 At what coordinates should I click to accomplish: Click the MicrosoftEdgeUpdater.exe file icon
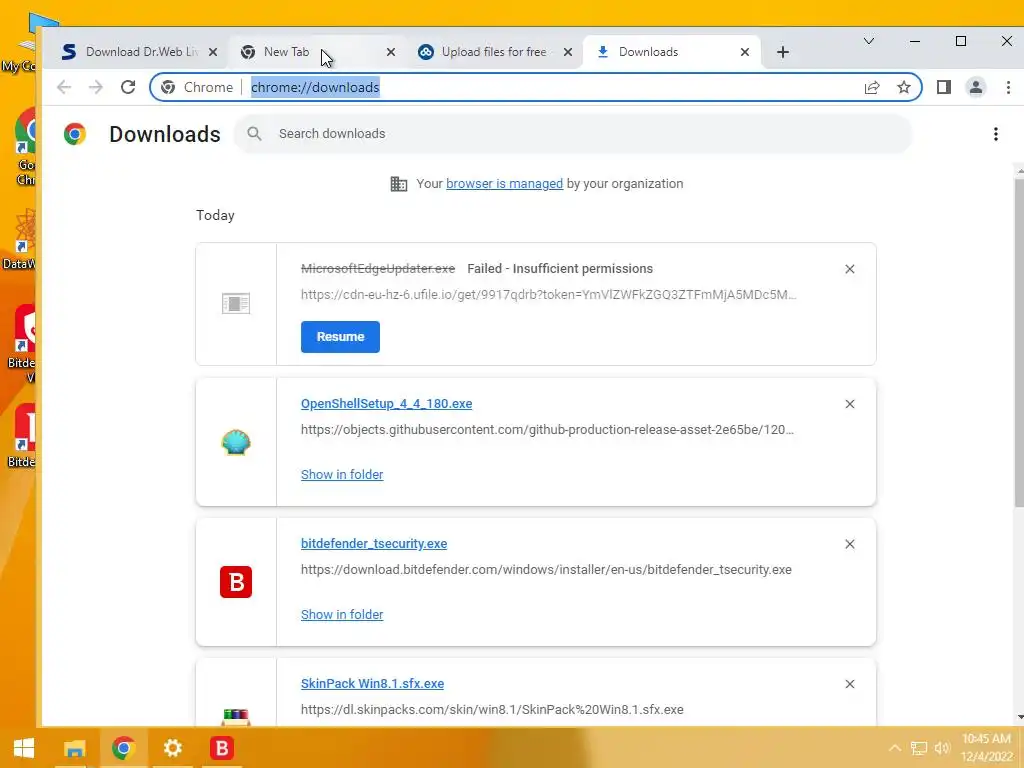click(236, 304)
